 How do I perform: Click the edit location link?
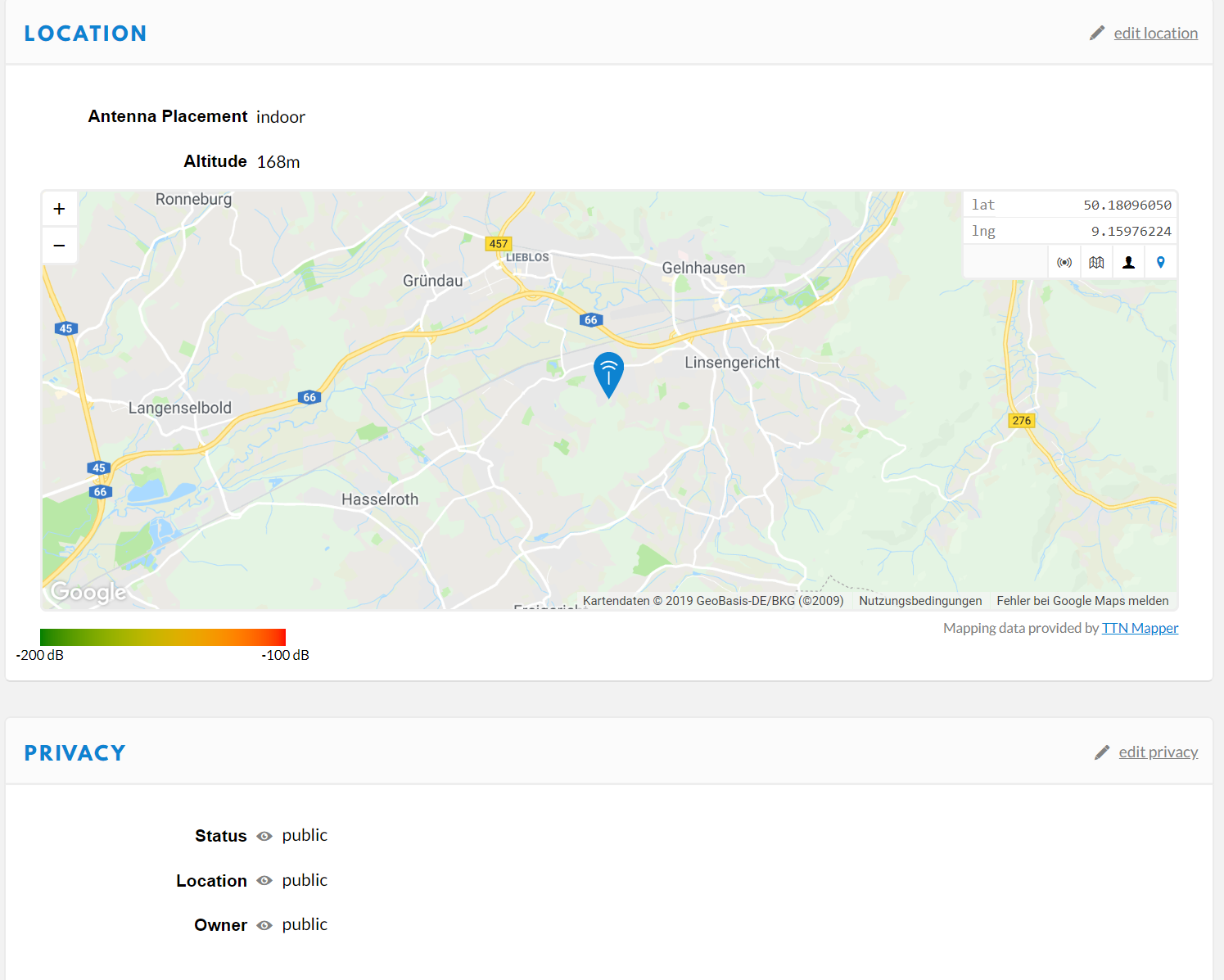[1155, 33]
